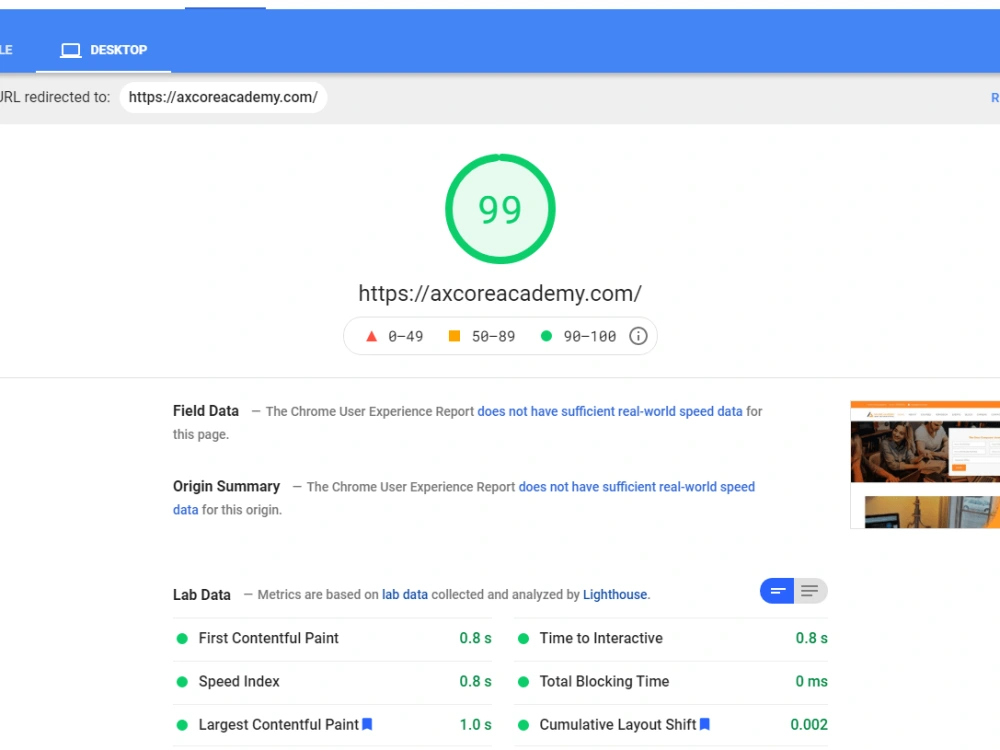This screenshot has height=750, width=1000.
Task: Click the Time to Interactive green dot
Action: tap(523, 638)
